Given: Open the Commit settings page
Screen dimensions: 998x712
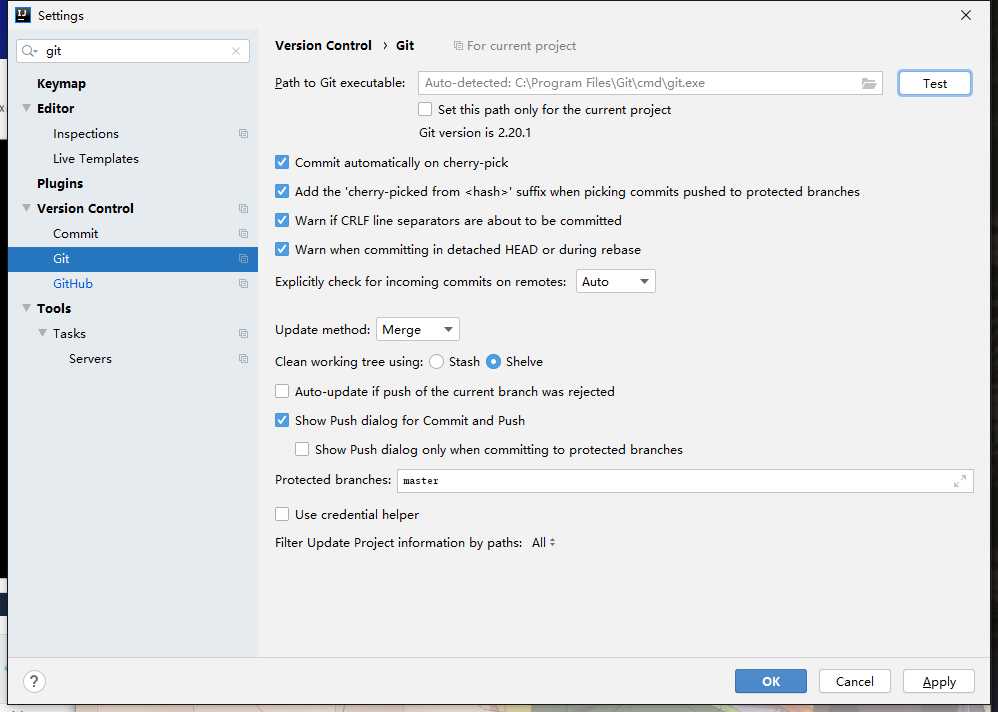Looking at the screenshot, I should 75,234.
